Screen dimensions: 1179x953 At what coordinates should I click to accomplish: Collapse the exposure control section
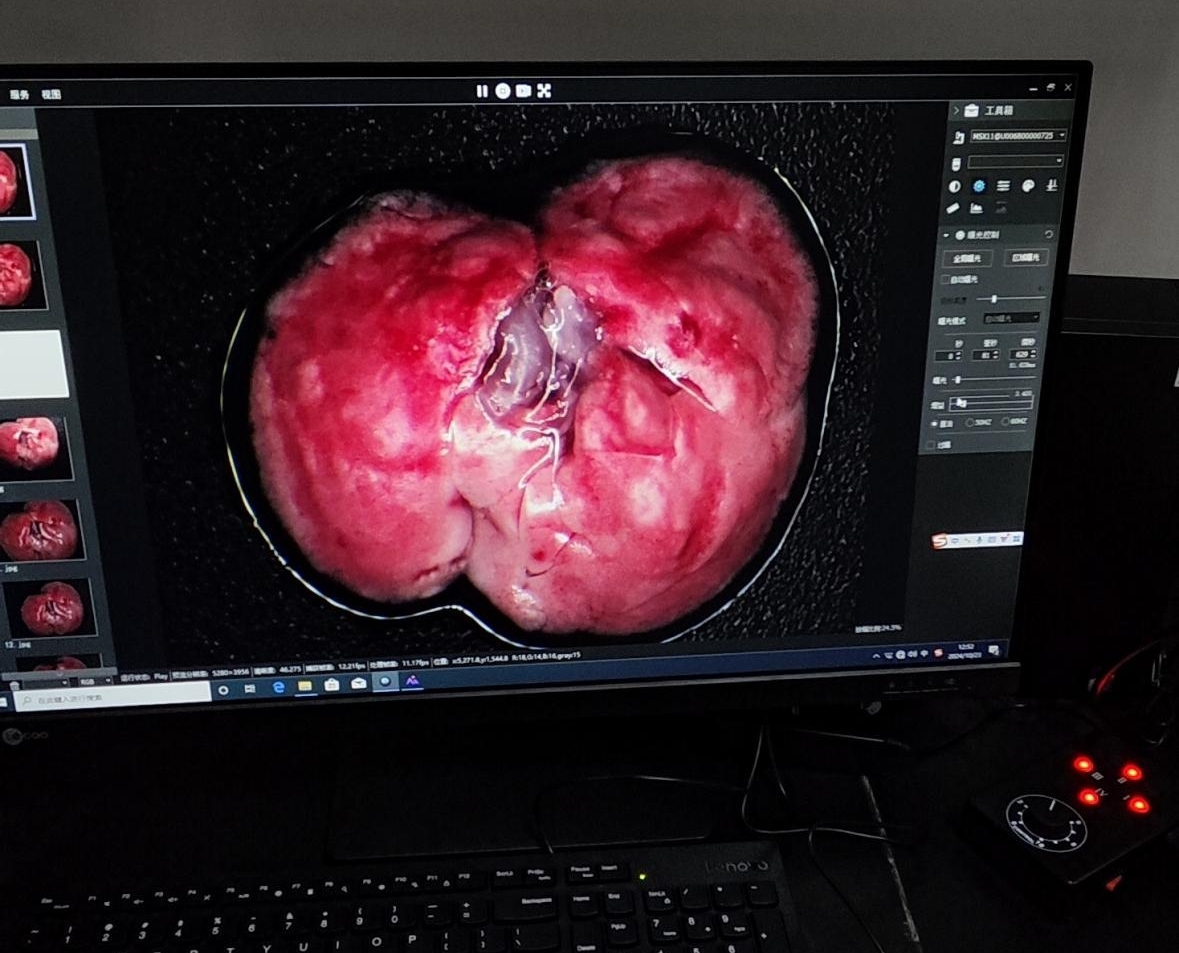coord(946,234)
